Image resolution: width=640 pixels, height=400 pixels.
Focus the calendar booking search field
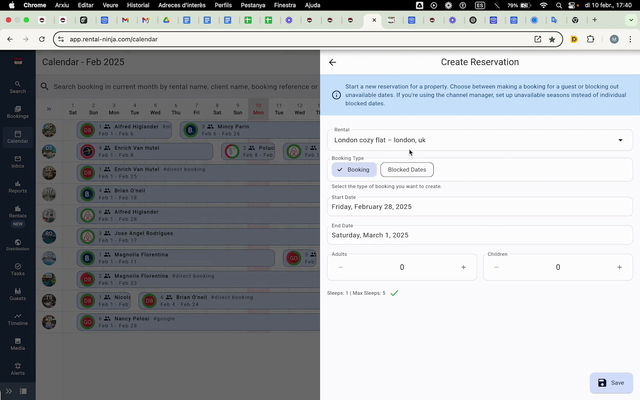tap(180, 87)
